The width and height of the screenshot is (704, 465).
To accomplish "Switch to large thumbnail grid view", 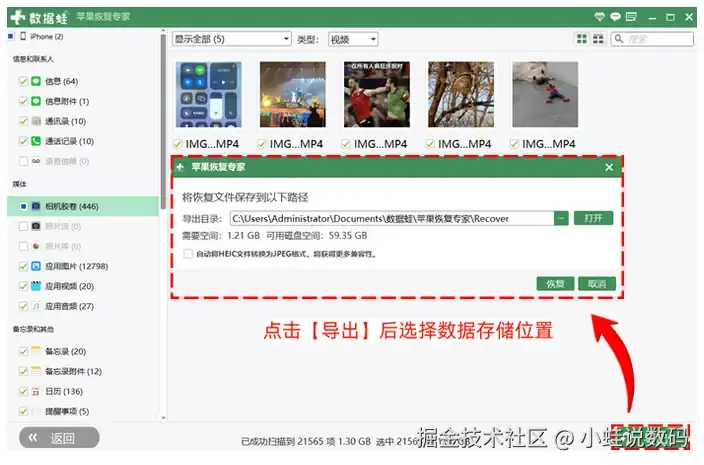I will point(582,39).
